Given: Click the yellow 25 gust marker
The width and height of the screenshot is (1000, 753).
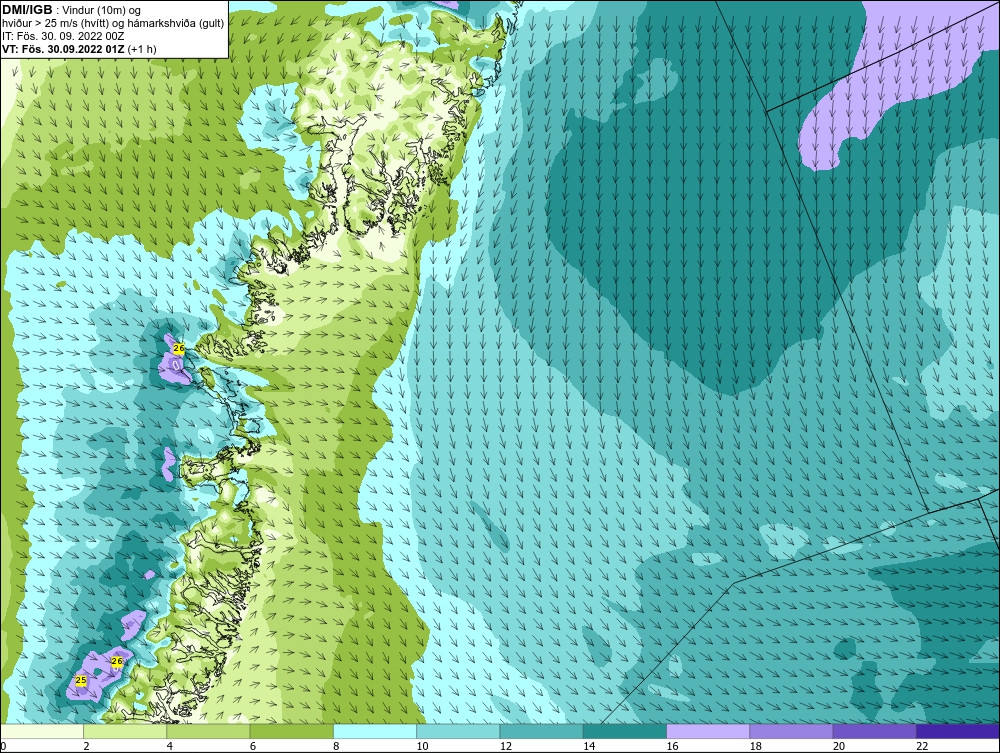Looking at the screenshot, I should coord(81,680).
